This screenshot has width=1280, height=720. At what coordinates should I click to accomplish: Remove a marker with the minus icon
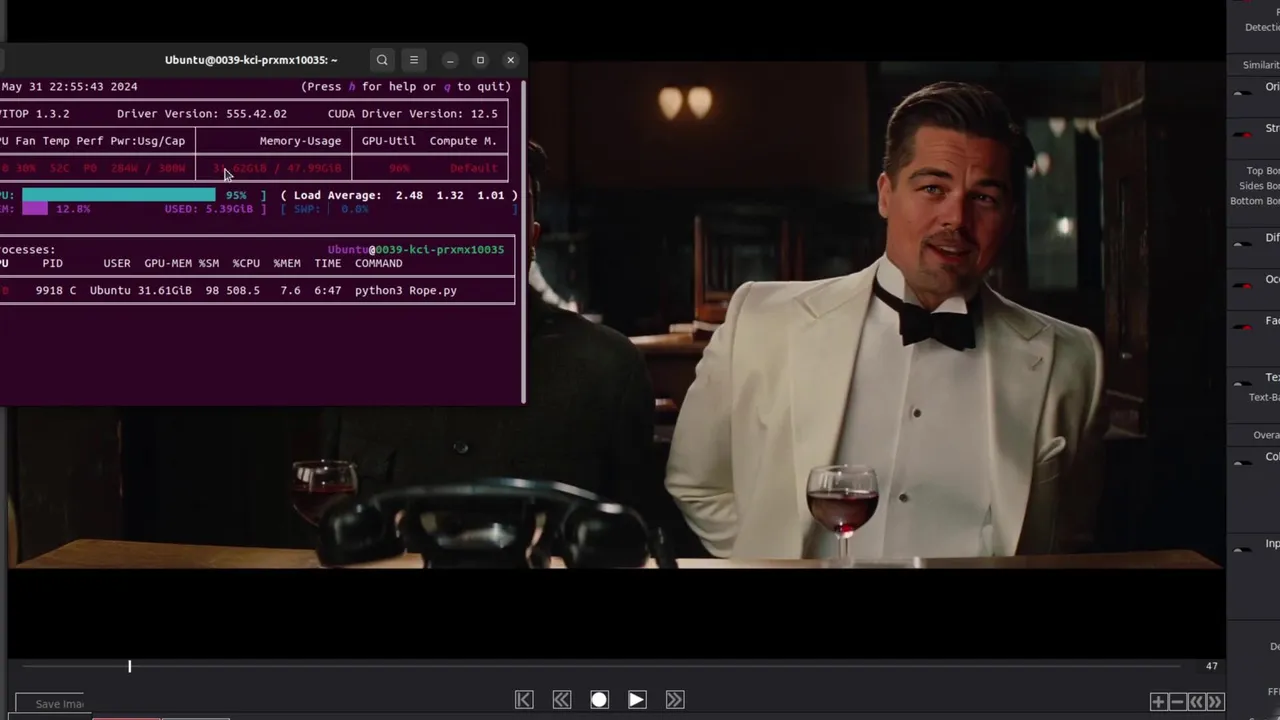(x=1177, y=702)
